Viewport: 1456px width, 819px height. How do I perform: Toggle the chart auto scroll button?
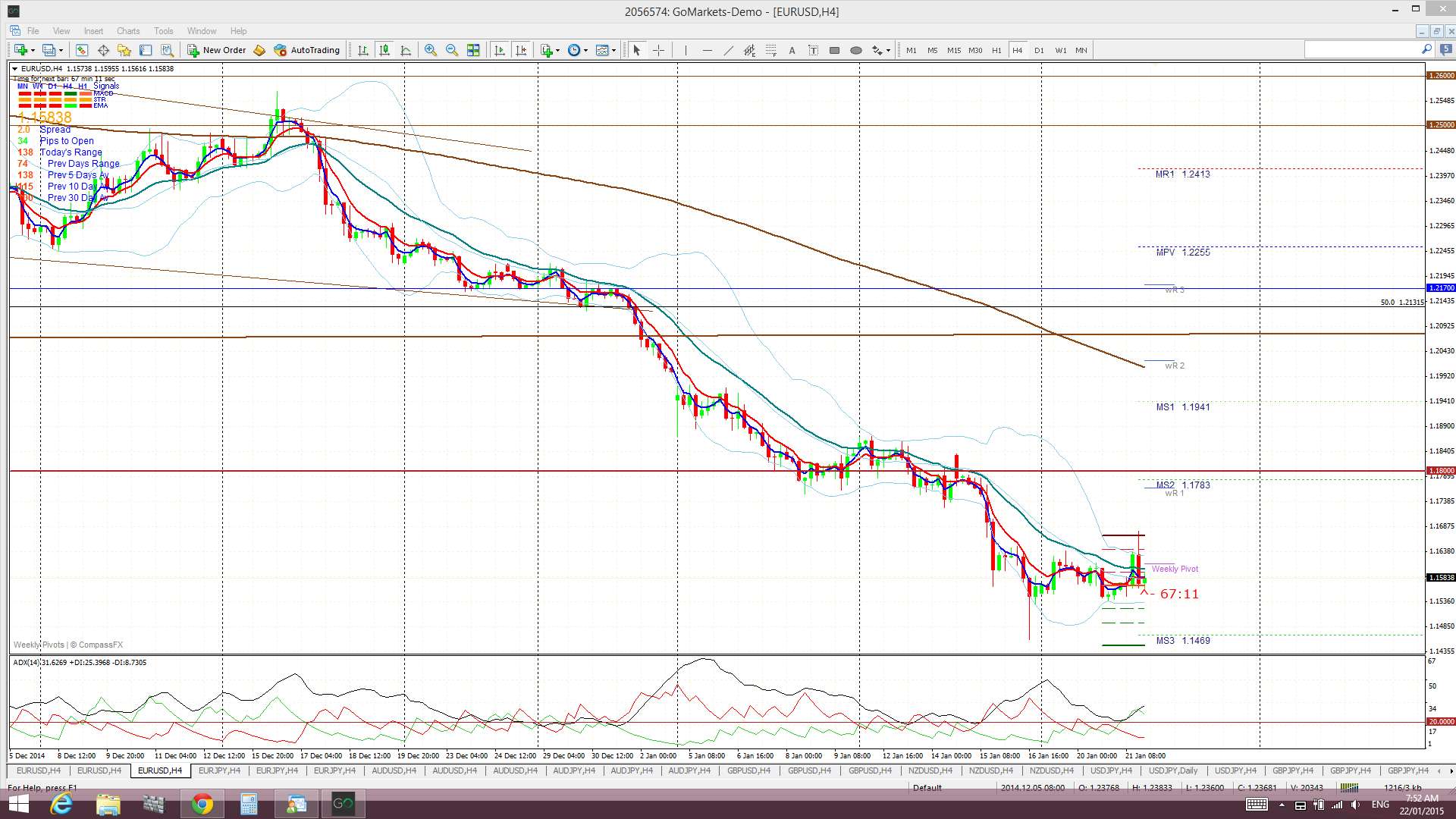coord(499,50)
